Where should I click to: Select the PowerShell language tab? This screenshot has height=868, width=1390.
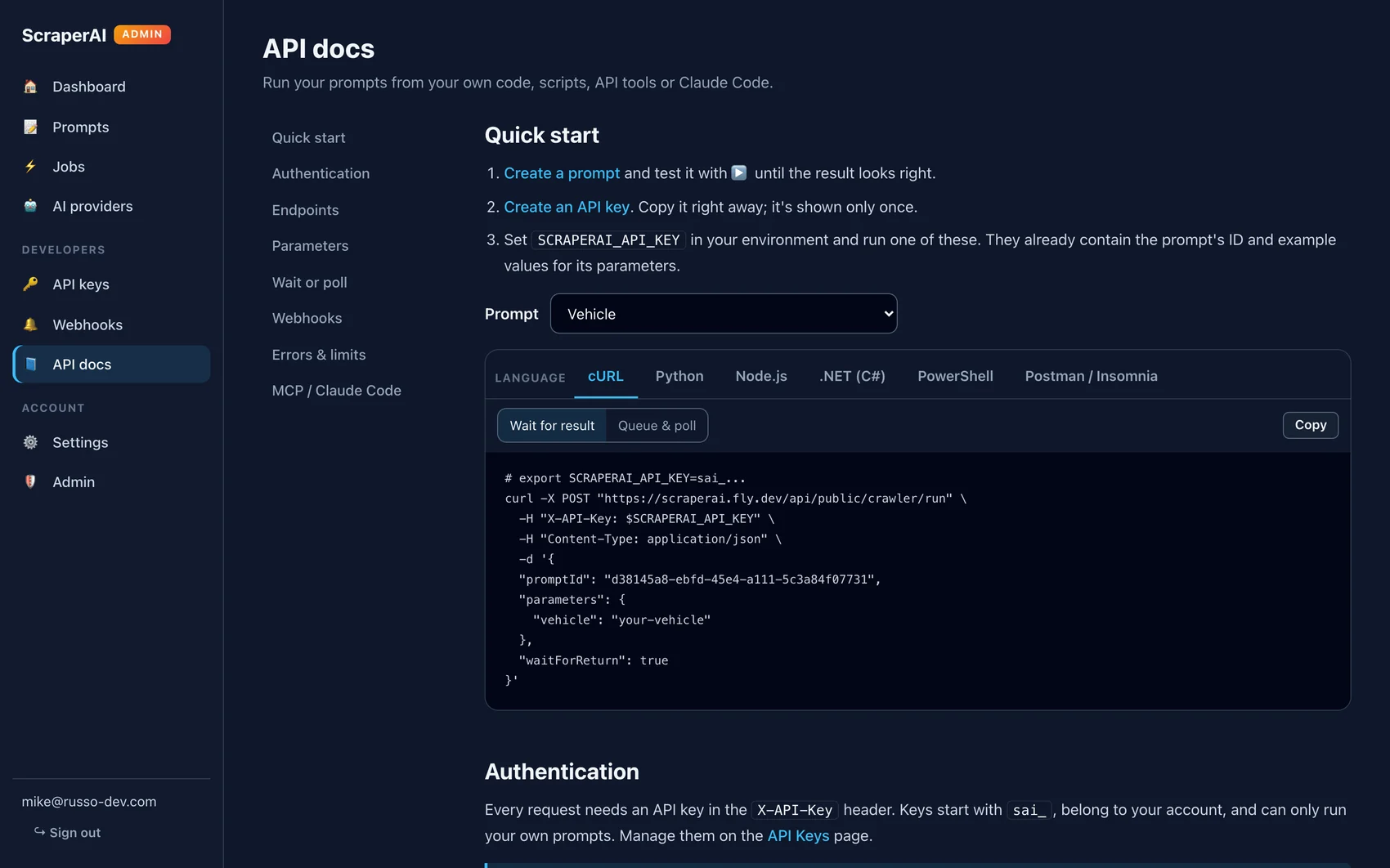click(955, 376)
